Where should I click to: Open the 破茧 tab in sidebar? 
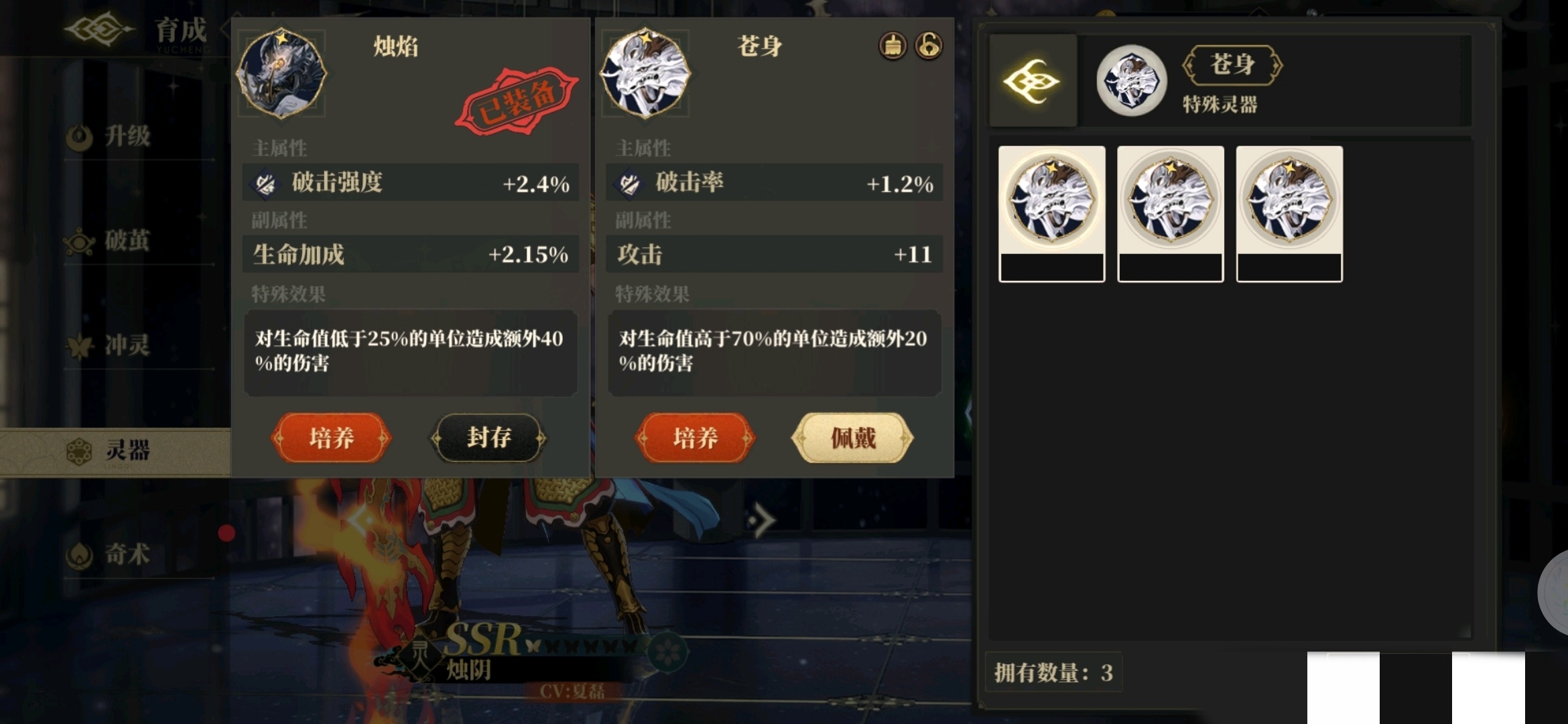pyautogui.click(x=111, y=241)
